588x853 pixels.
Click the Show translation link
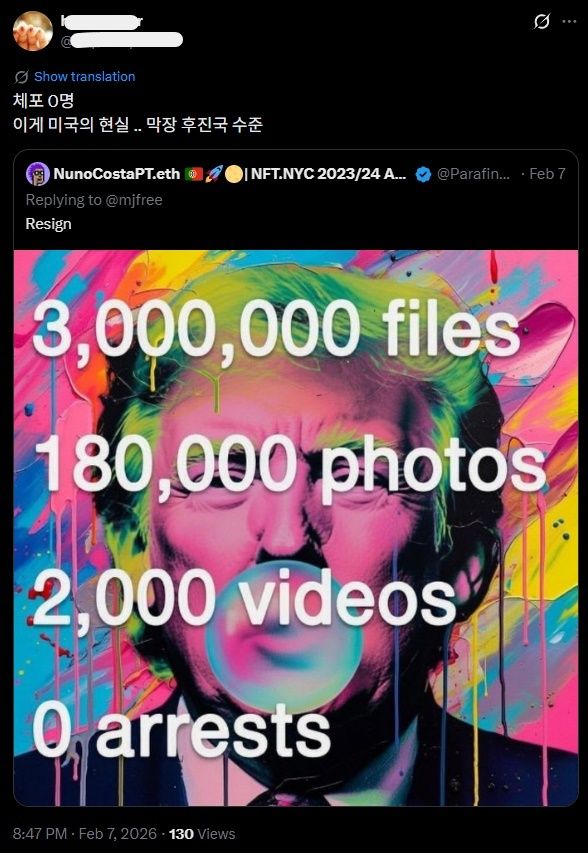(84, 77)
